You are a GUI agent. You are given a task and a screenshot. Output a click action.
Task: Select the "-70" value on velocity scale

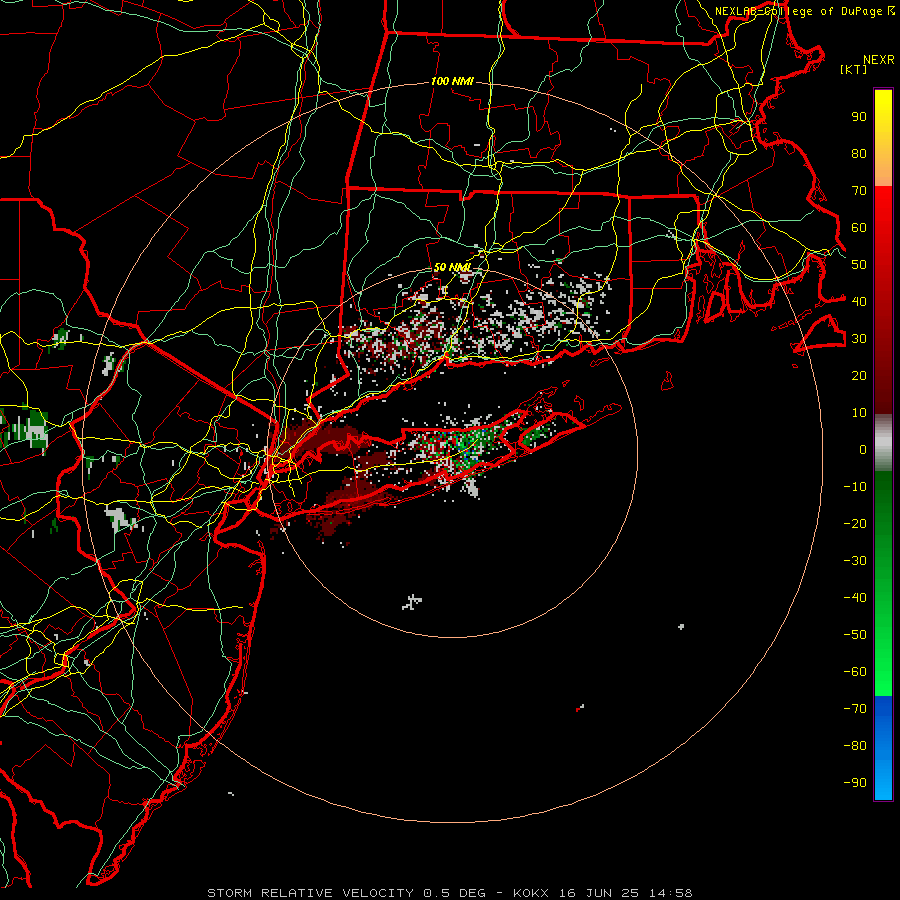pos(855,708)
